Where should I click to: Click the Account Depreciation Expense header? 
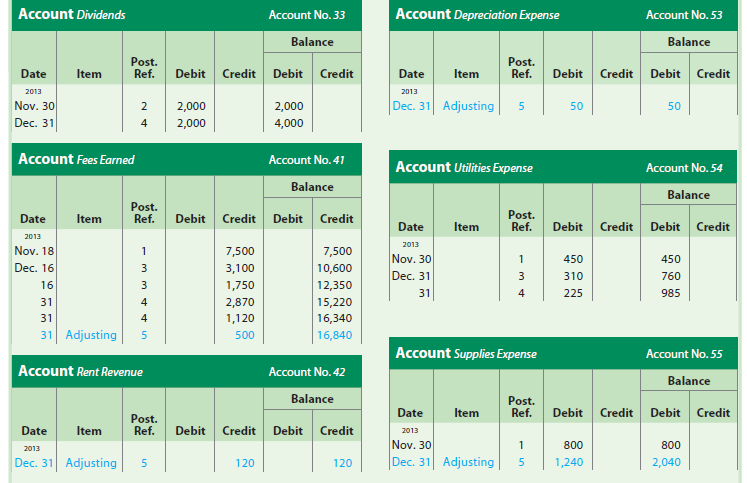coord(478,15)
